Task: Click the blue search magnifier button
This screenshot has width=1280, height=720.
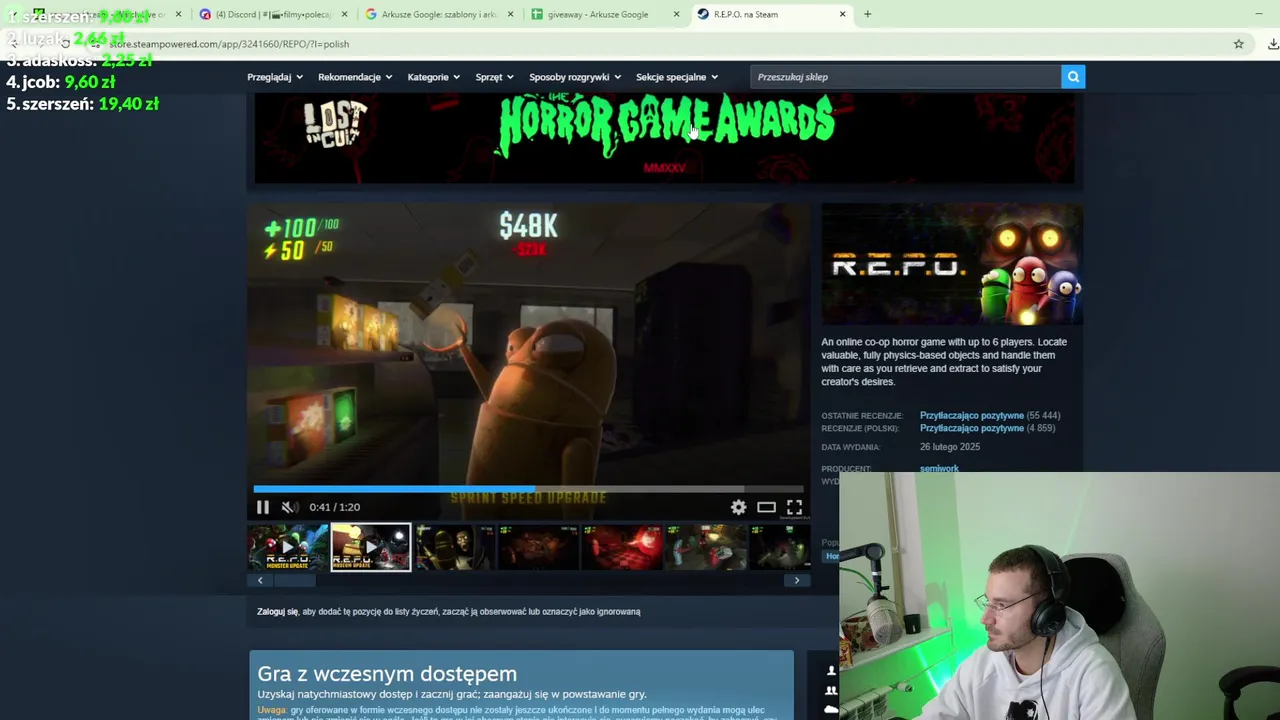Action: click(x=1073, y=77)
